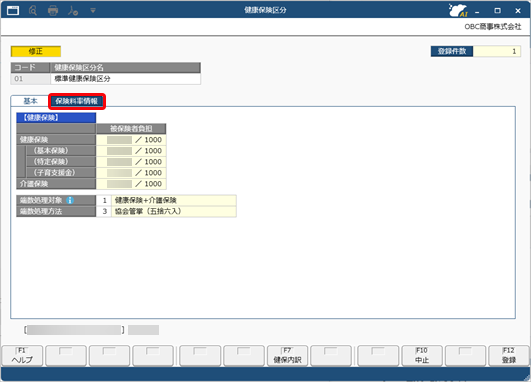531x382 pixels.
Task: Open the tools settings icon
Action: pyautogui.click(x=73, y=10)
